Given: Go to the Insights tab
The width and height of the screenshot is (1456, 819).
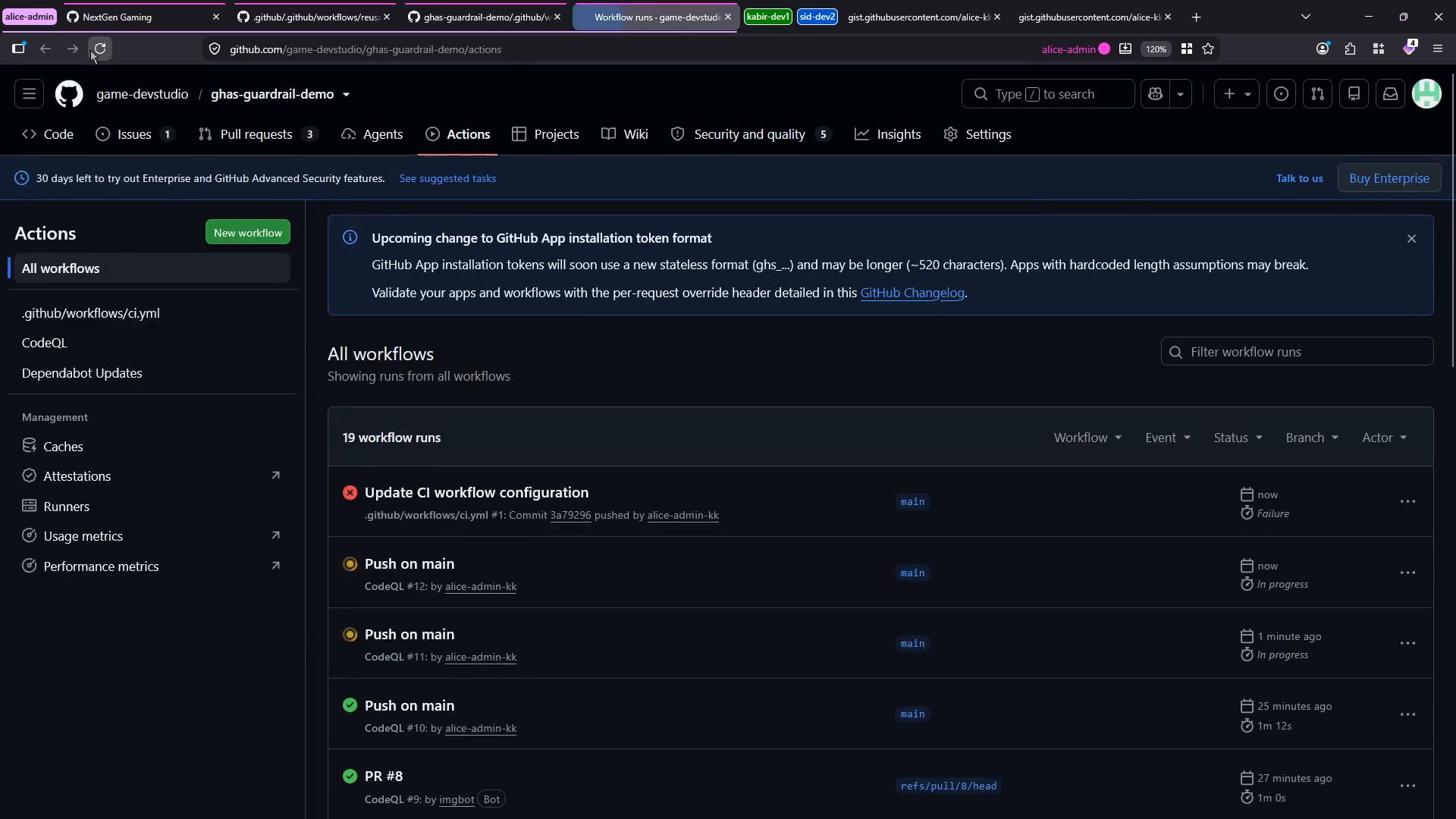Looking at the screenshot, I should 887,134.
